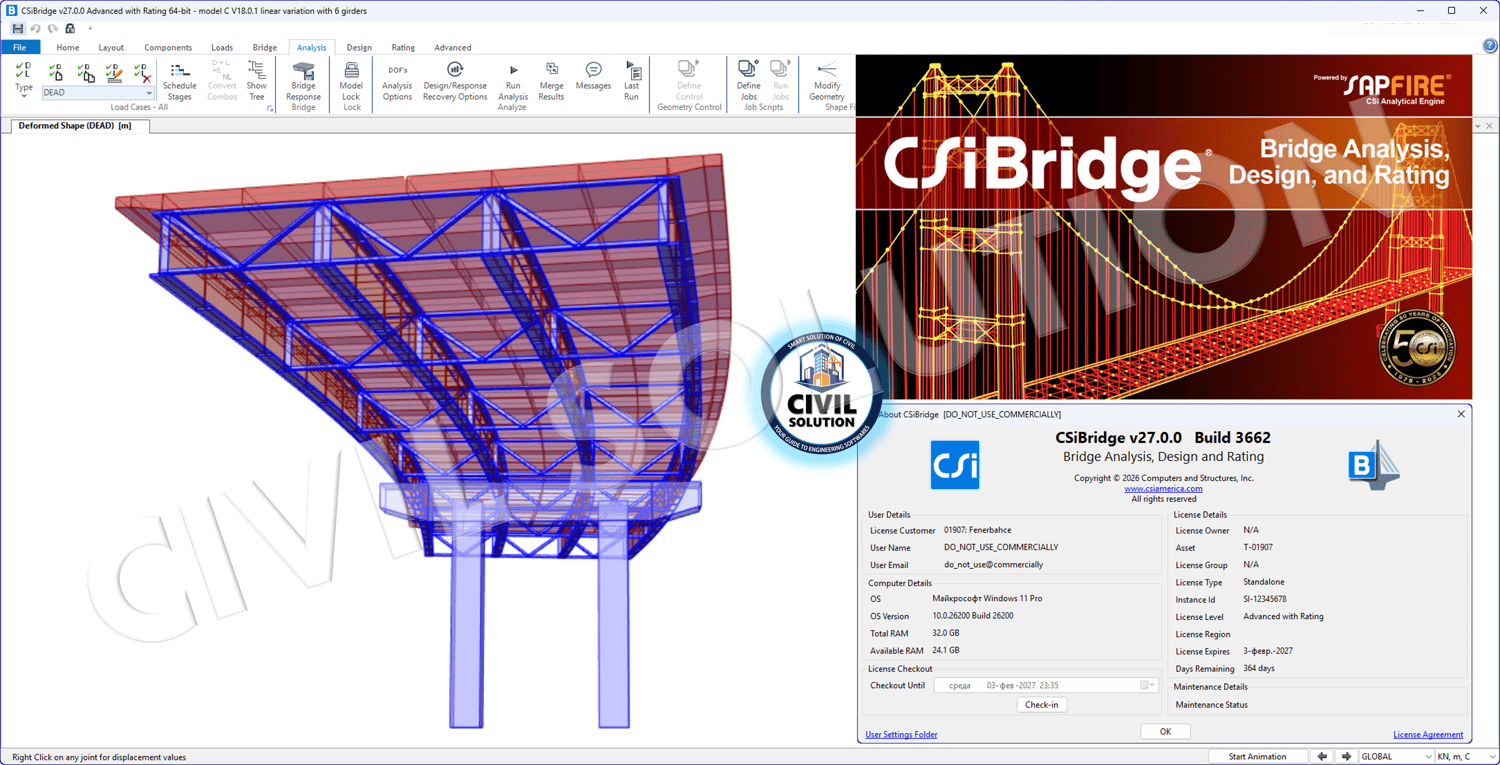Click the "01907: Fenerbahce" license customer value

[978, 530]
